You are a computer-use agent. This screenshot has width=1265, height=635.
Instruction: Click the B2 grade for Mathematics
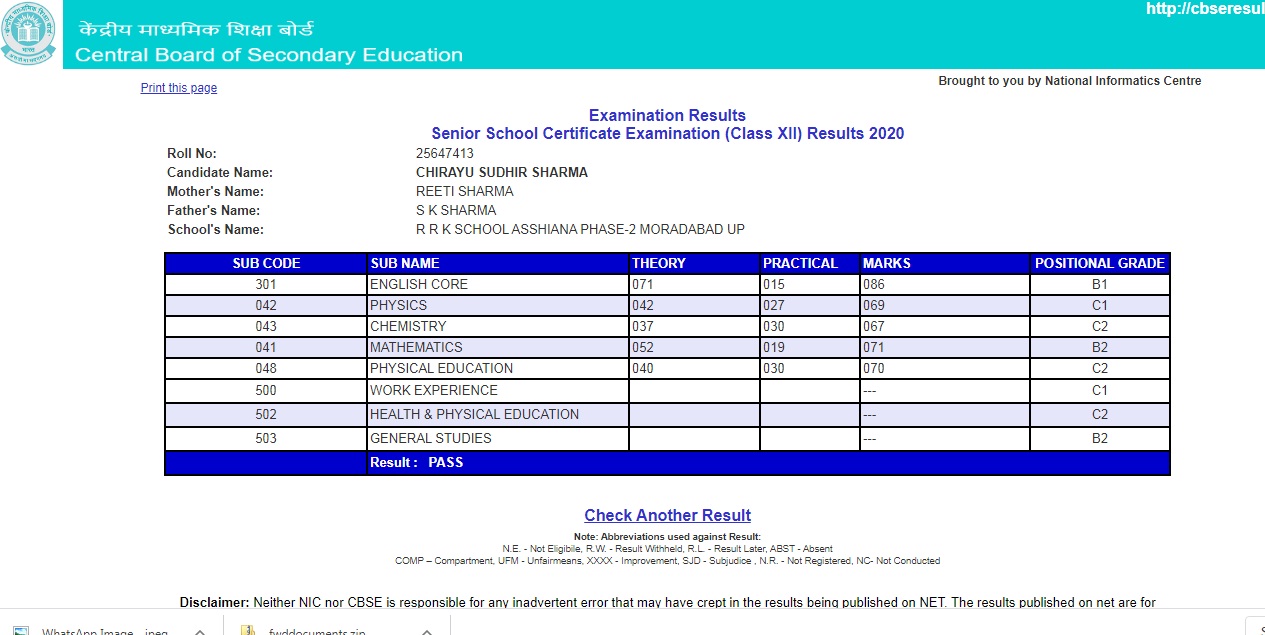point(1100,347)
